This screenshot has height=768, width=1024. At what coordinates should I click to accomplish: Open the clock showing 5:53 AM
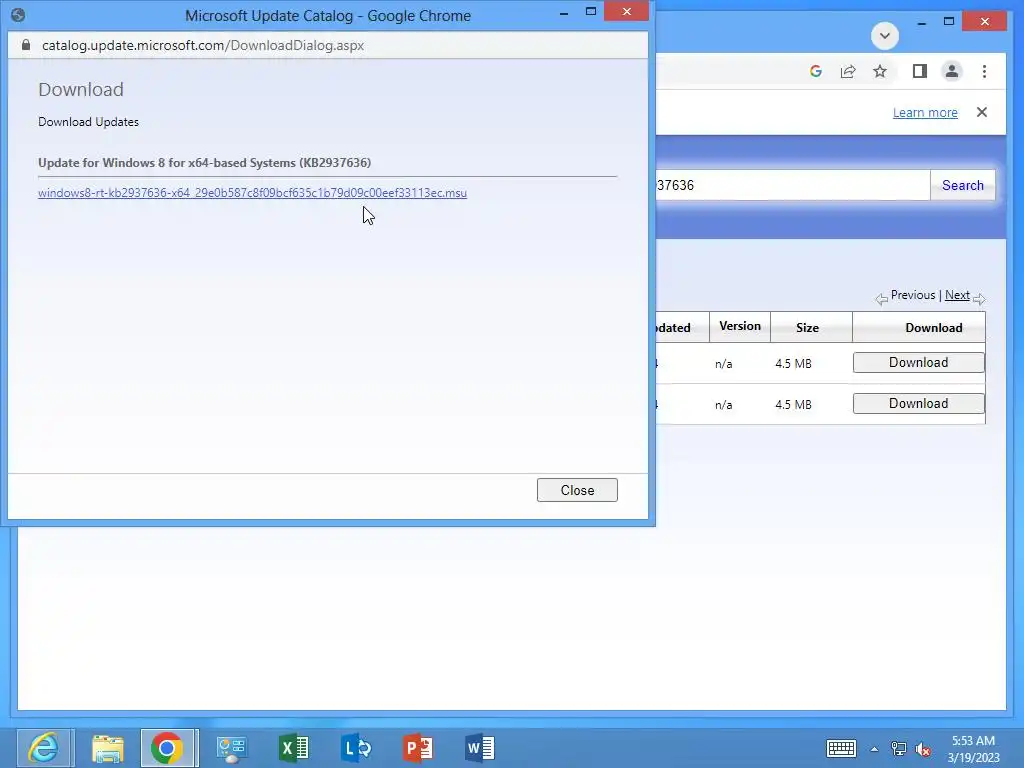(x=973, y=748)
